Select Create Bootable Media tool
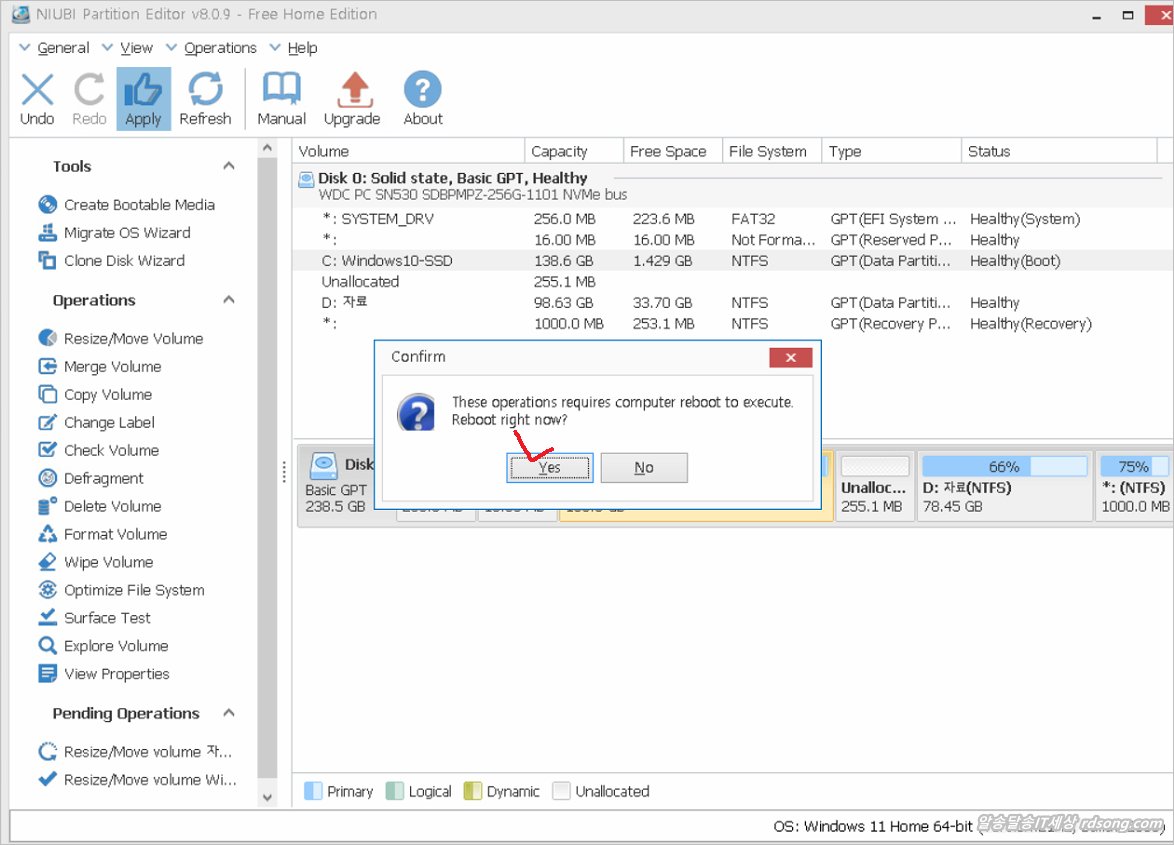This screenshot has width=1174, height=845. pyautogui.click(x=139, y=204)
